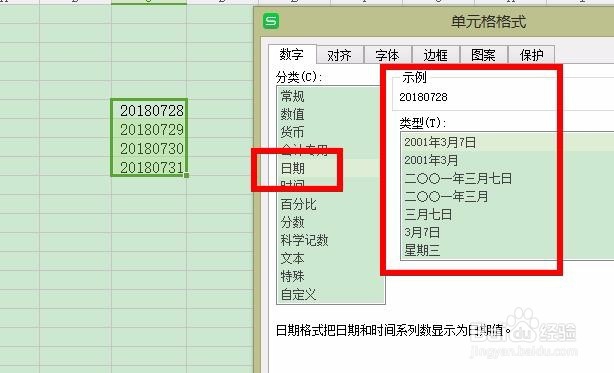Select type 三月七日
The height and width of the screenshot is (373, 614).
428,214
